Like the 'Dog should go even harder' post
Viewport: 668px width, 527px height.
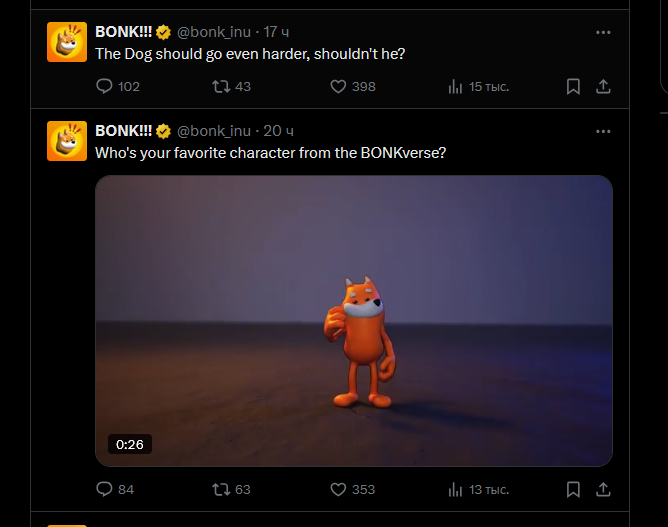click(x=338, y=87)
